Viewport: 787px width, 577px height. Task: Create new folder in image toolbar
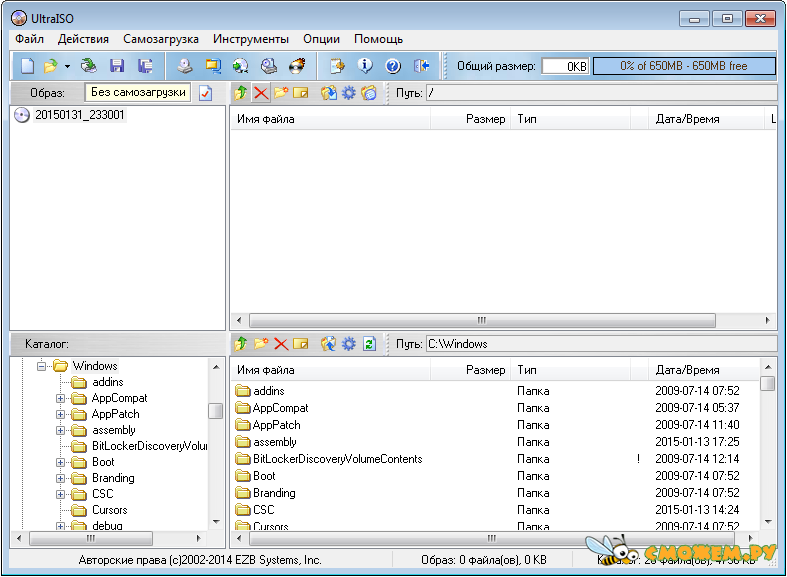point(281,93)
